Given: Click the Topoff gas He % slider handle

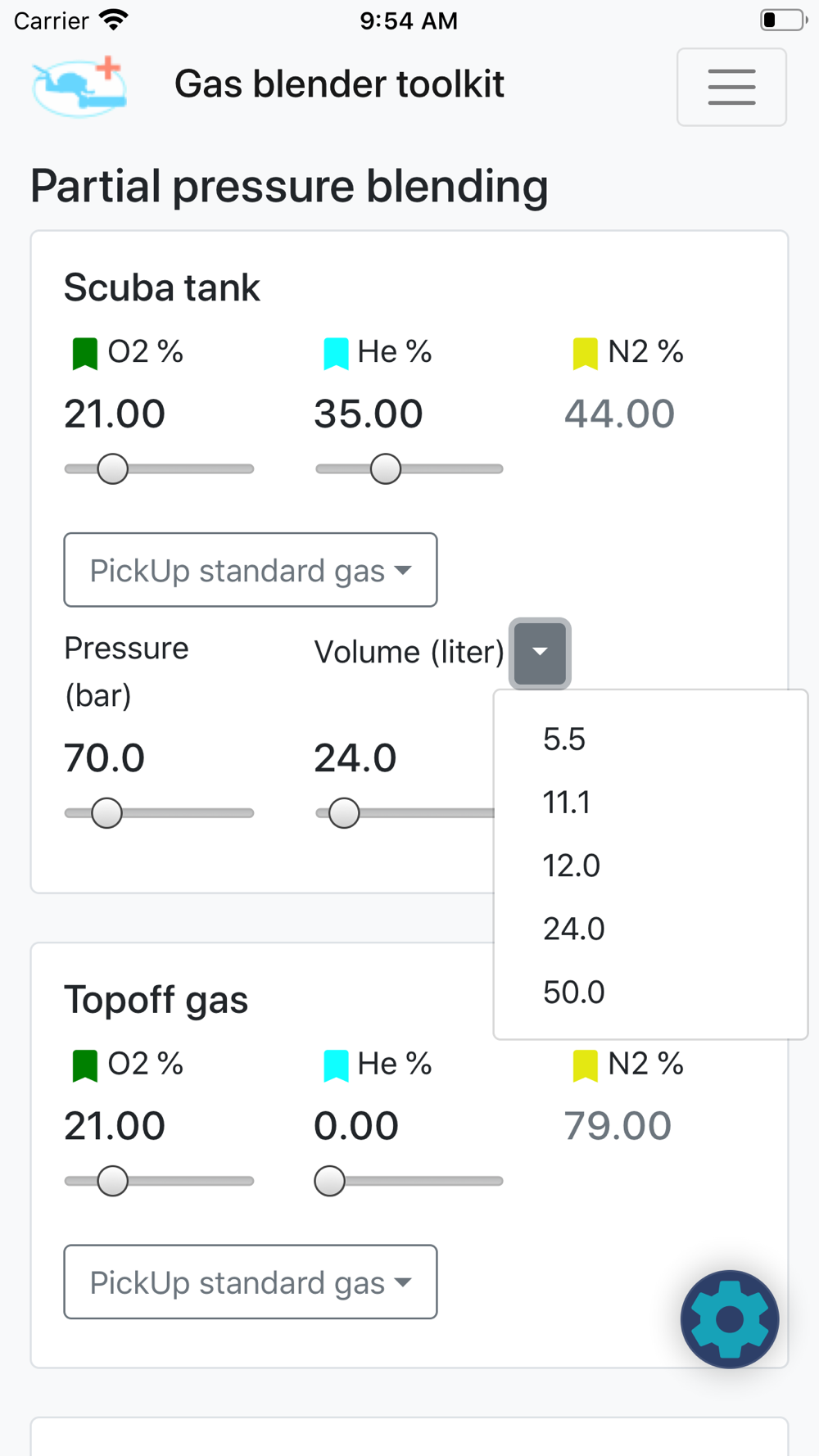Looking at the screenshot, I should pyautogui.click(x=329, y=1181).
